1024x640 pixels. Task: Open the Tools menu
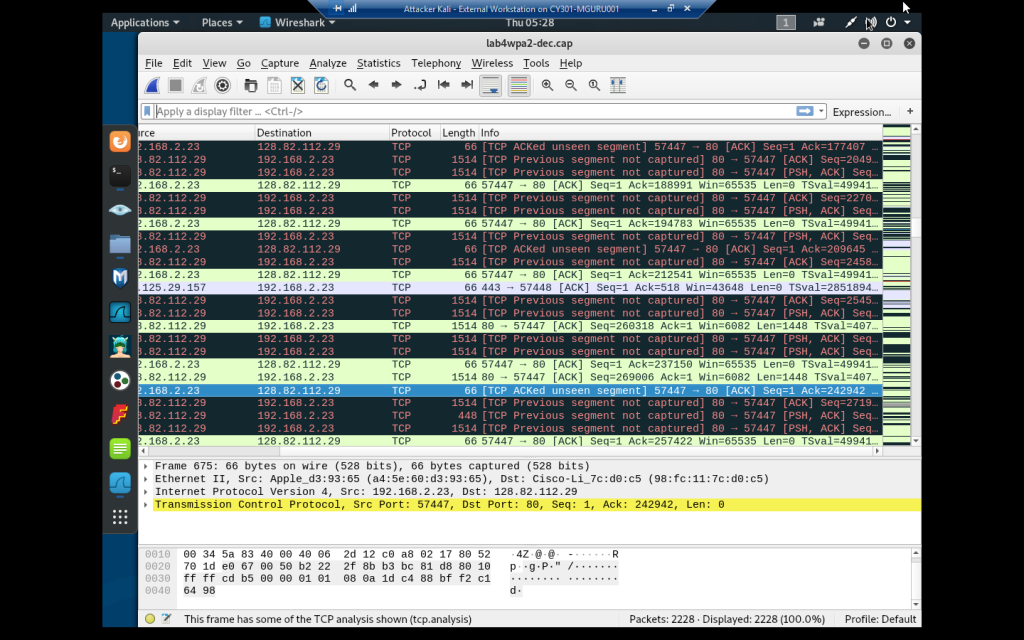click(536, 63)
